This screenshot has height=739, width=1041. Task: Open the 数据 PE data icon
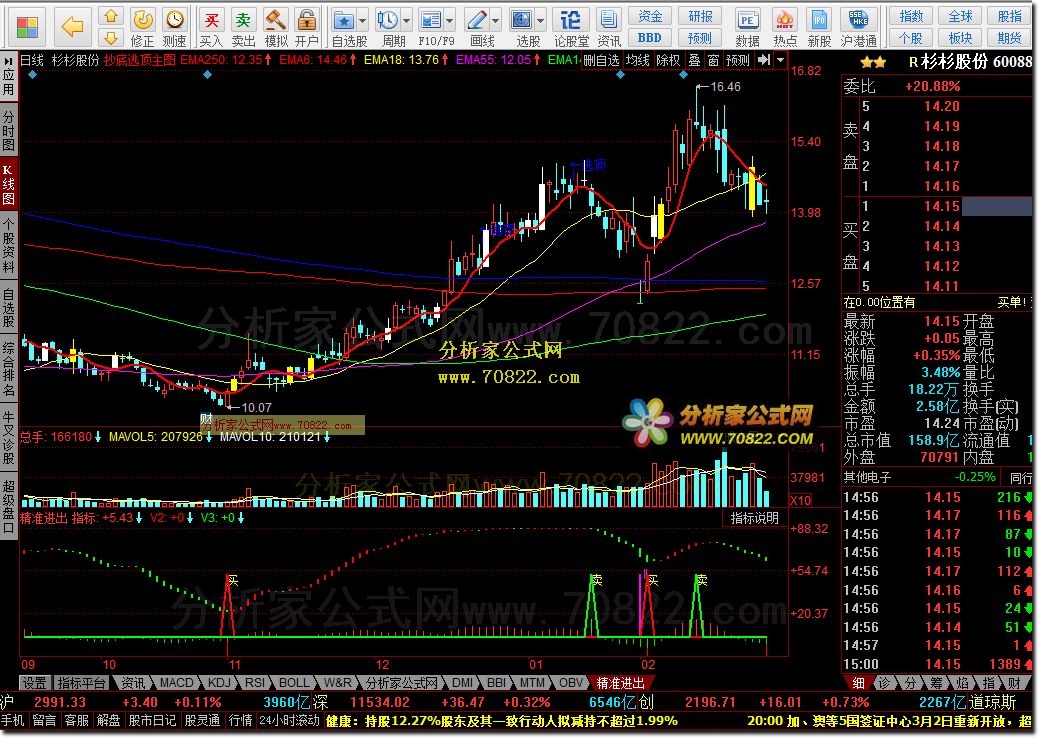click(748, 28)
